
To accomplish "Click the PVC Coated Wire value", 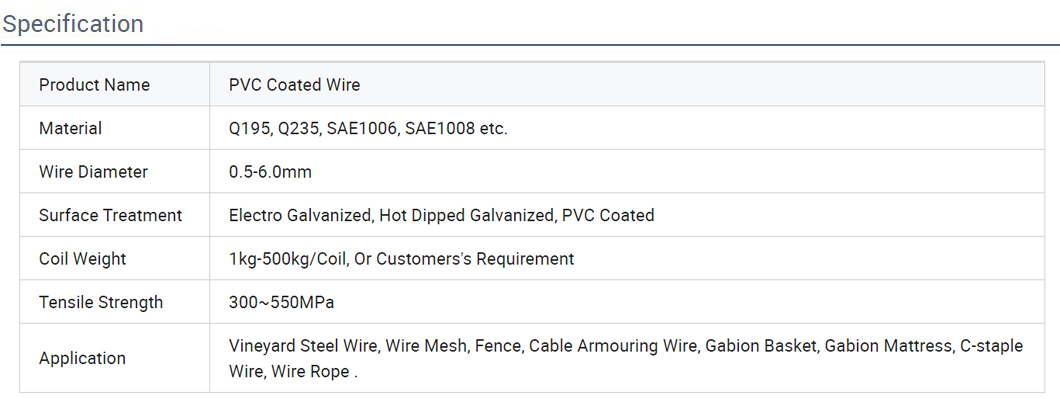I will click(x=295, y=85).
